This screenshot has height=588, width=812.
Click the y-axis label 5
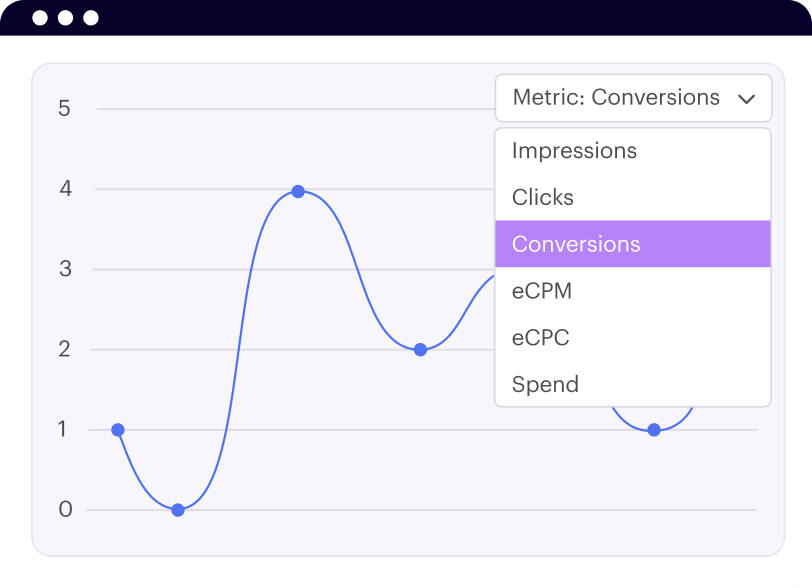(x=65, y=108)
